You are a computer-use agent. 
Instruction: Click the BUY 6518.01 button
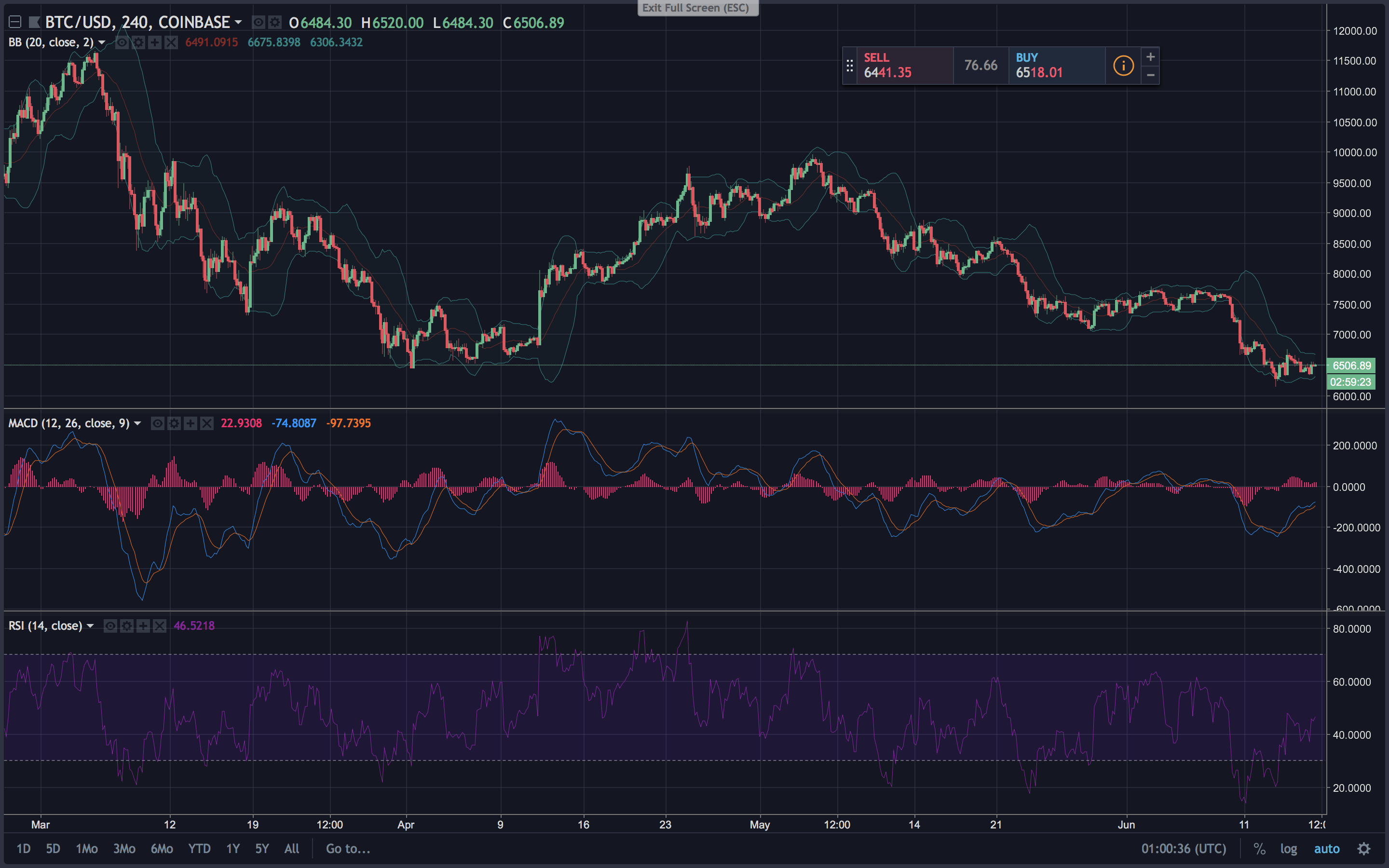(1057, 66)
